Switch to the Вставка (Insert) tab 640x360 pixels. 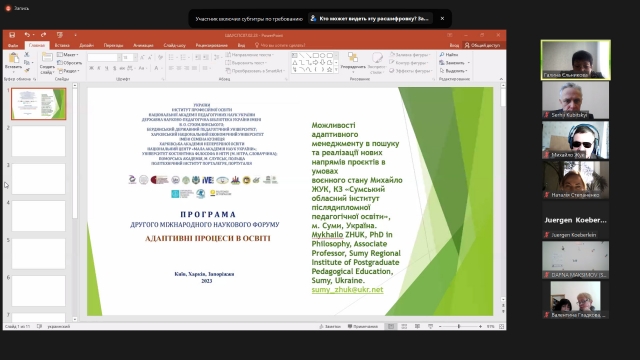tap(62, 45)
